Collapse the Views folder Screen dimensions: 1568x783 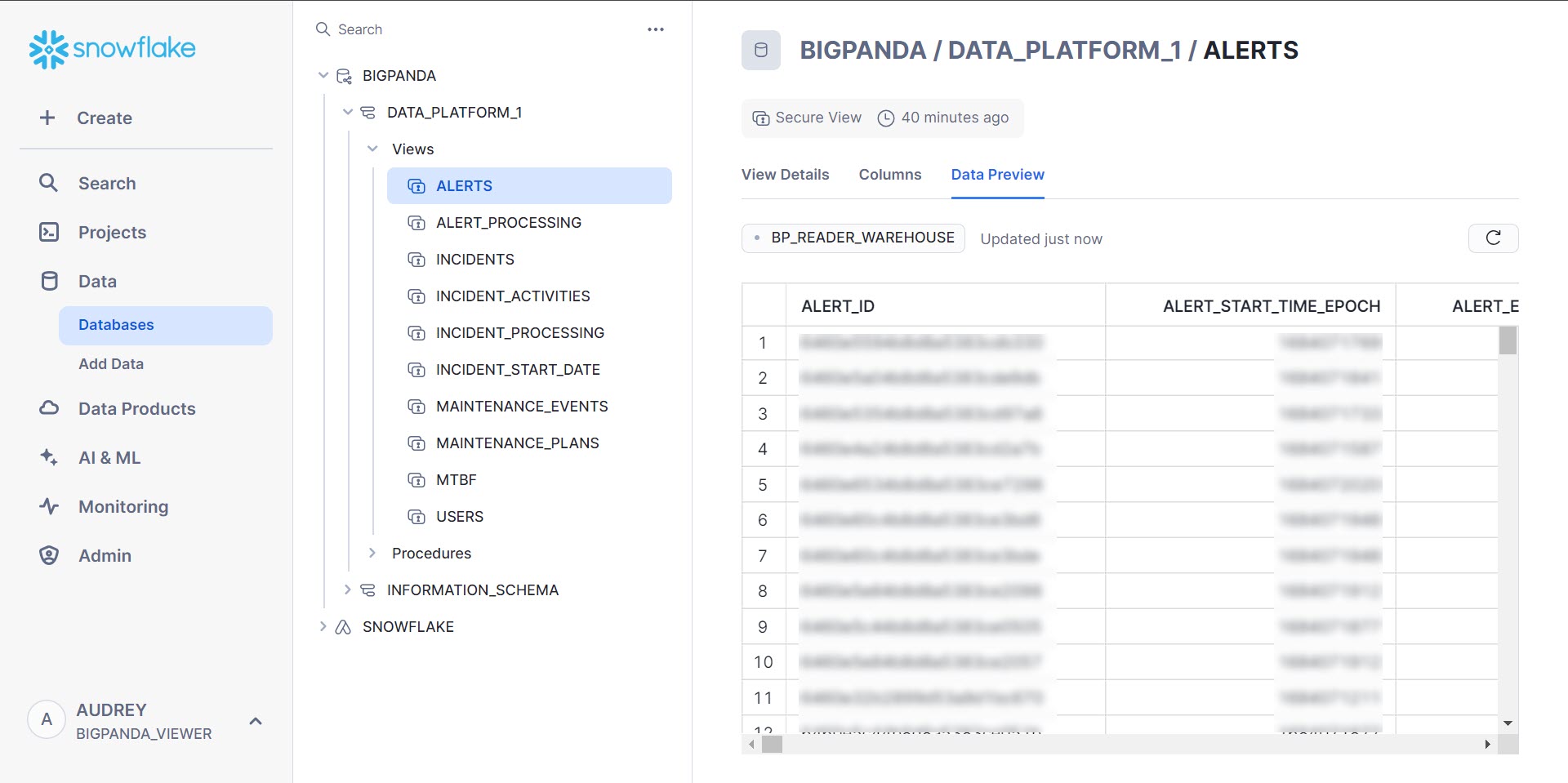coord(373,149)
